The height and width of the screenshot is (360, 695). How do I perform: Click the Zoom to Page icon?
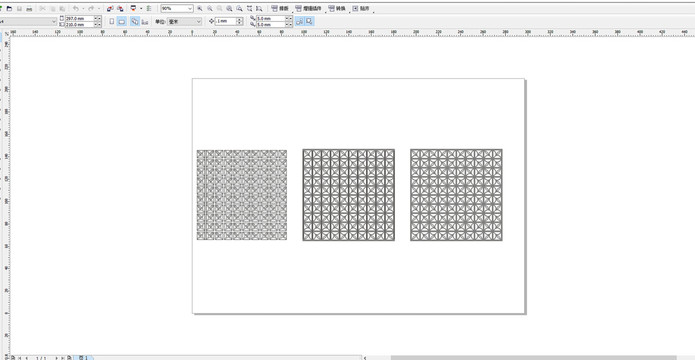pyautogui.click(x=239, y=8)
